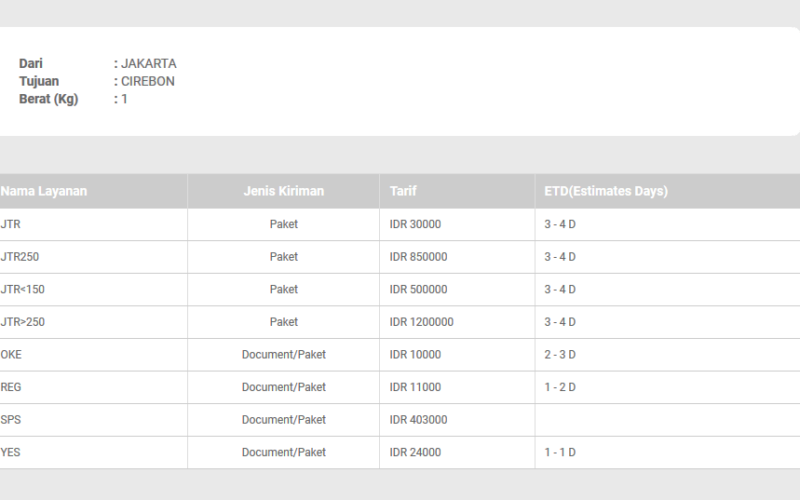Click the Jenis Kiriman column header

pyautogui.click(x=284, y=191)
